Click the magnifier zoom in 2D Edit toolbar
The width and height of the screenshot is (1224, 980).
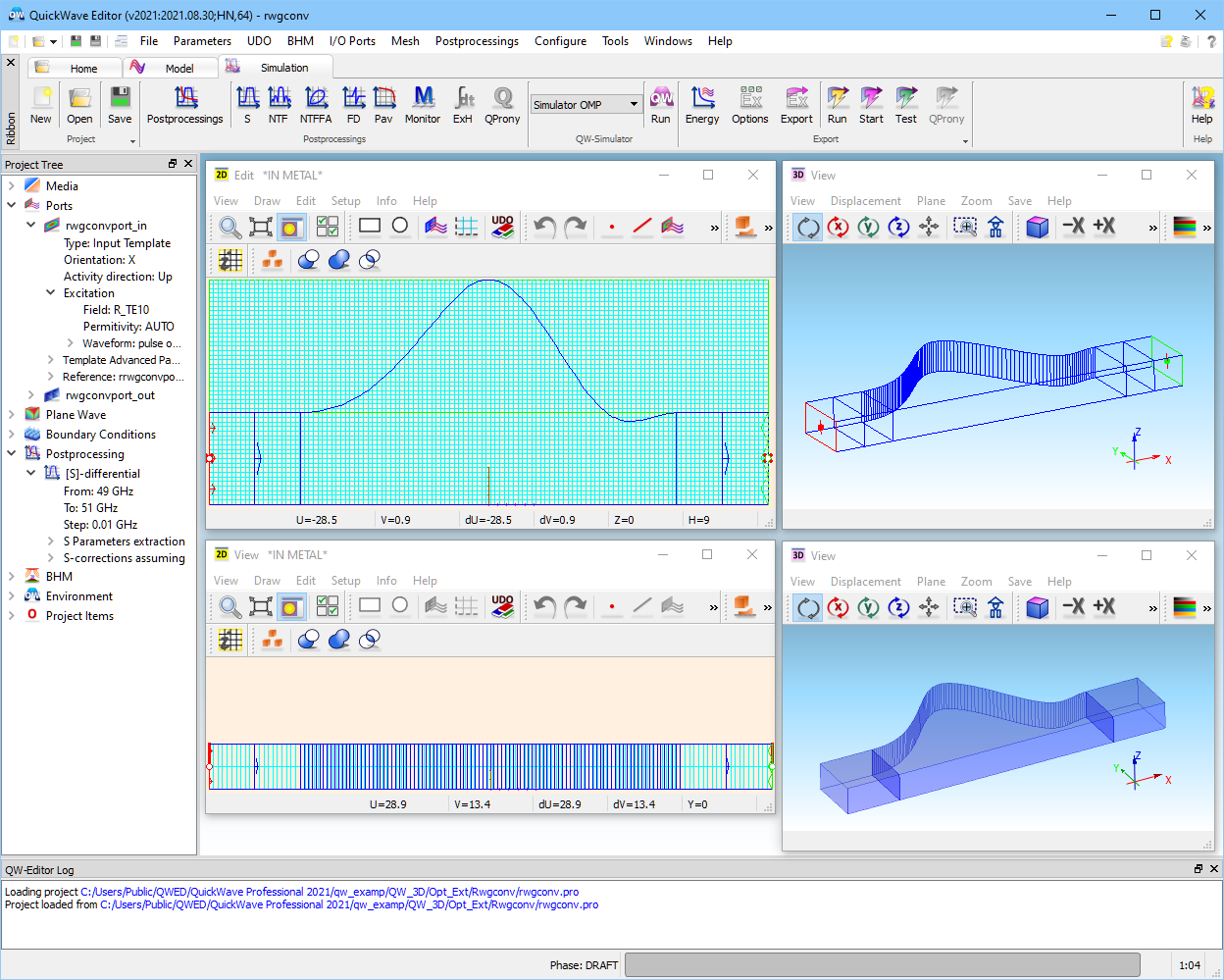229,227
